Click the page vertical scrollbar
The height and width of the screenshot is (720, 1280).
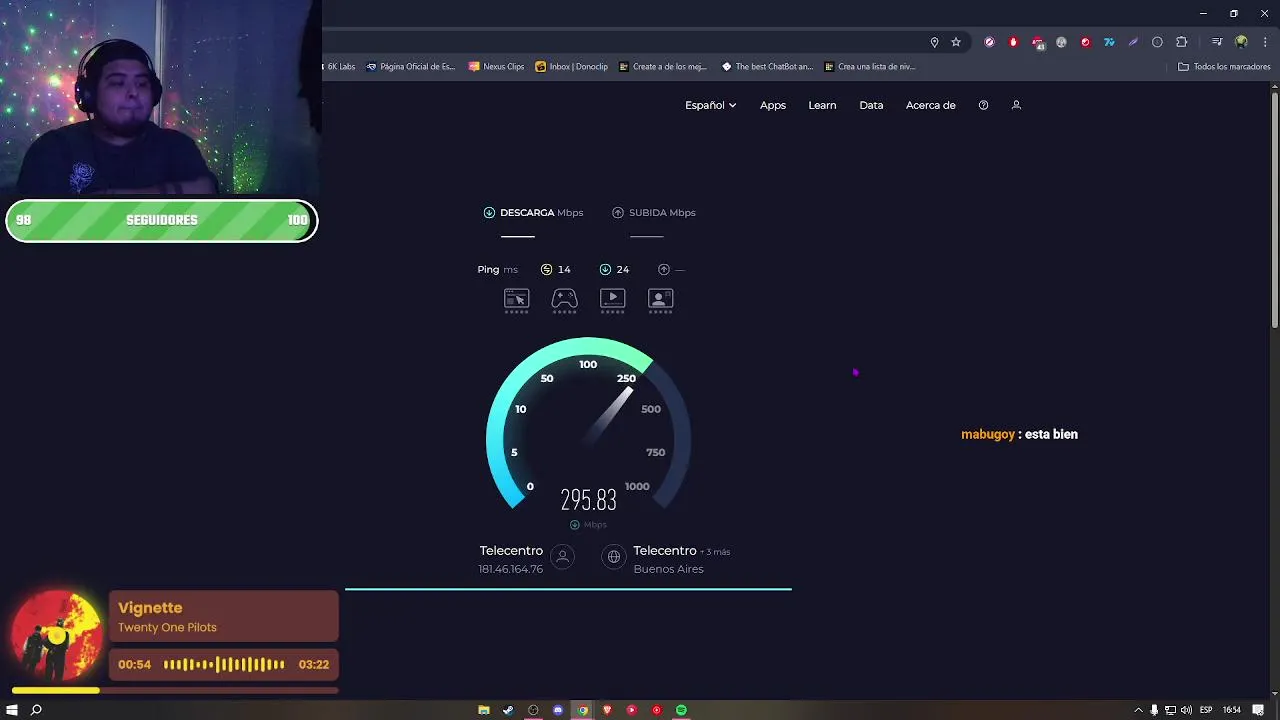(1274, 210)
